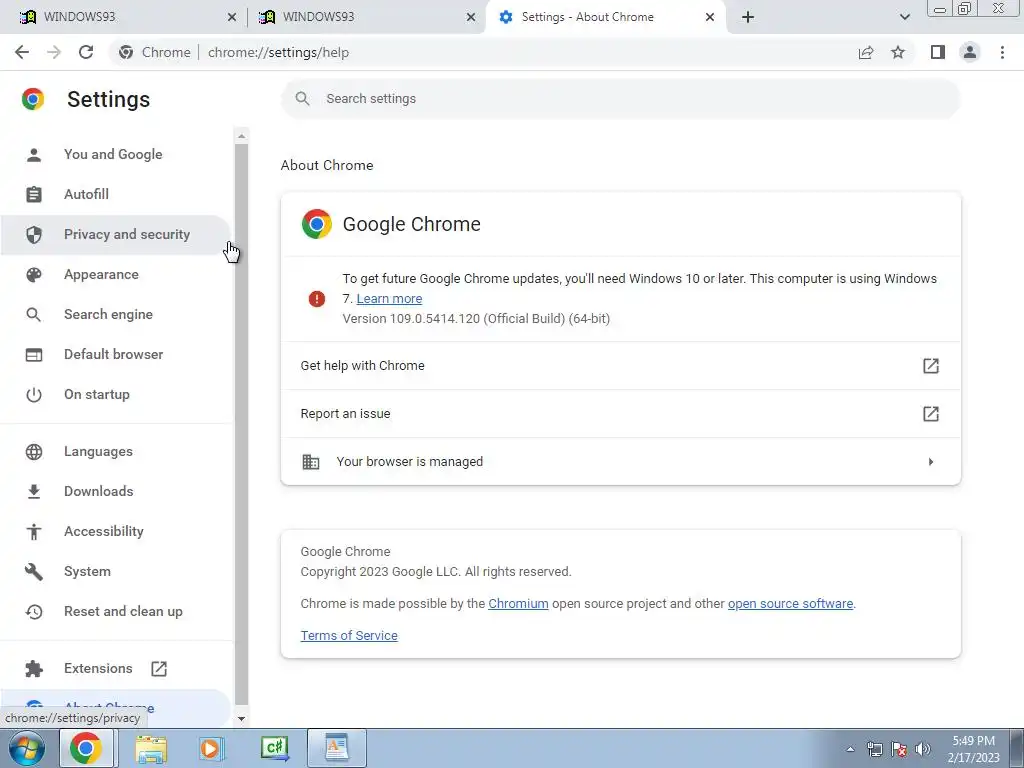The image size is (1024, 768).
Task: Click the Default browser window icon
Action: point(34,355)
